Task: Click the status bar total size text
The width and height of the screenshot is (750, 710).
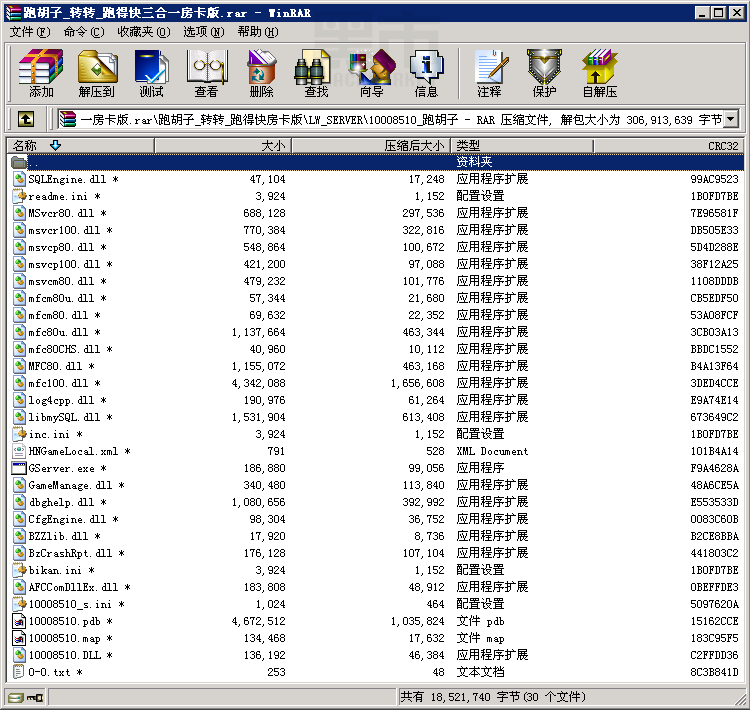Action: tap(493, 697)
